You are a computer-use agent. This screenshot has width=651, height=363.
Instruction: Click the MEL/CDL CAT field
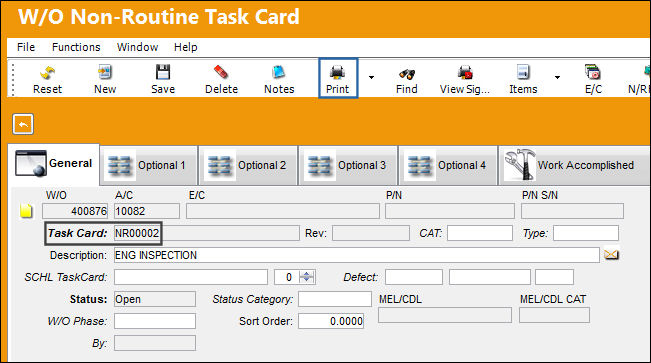554,315
